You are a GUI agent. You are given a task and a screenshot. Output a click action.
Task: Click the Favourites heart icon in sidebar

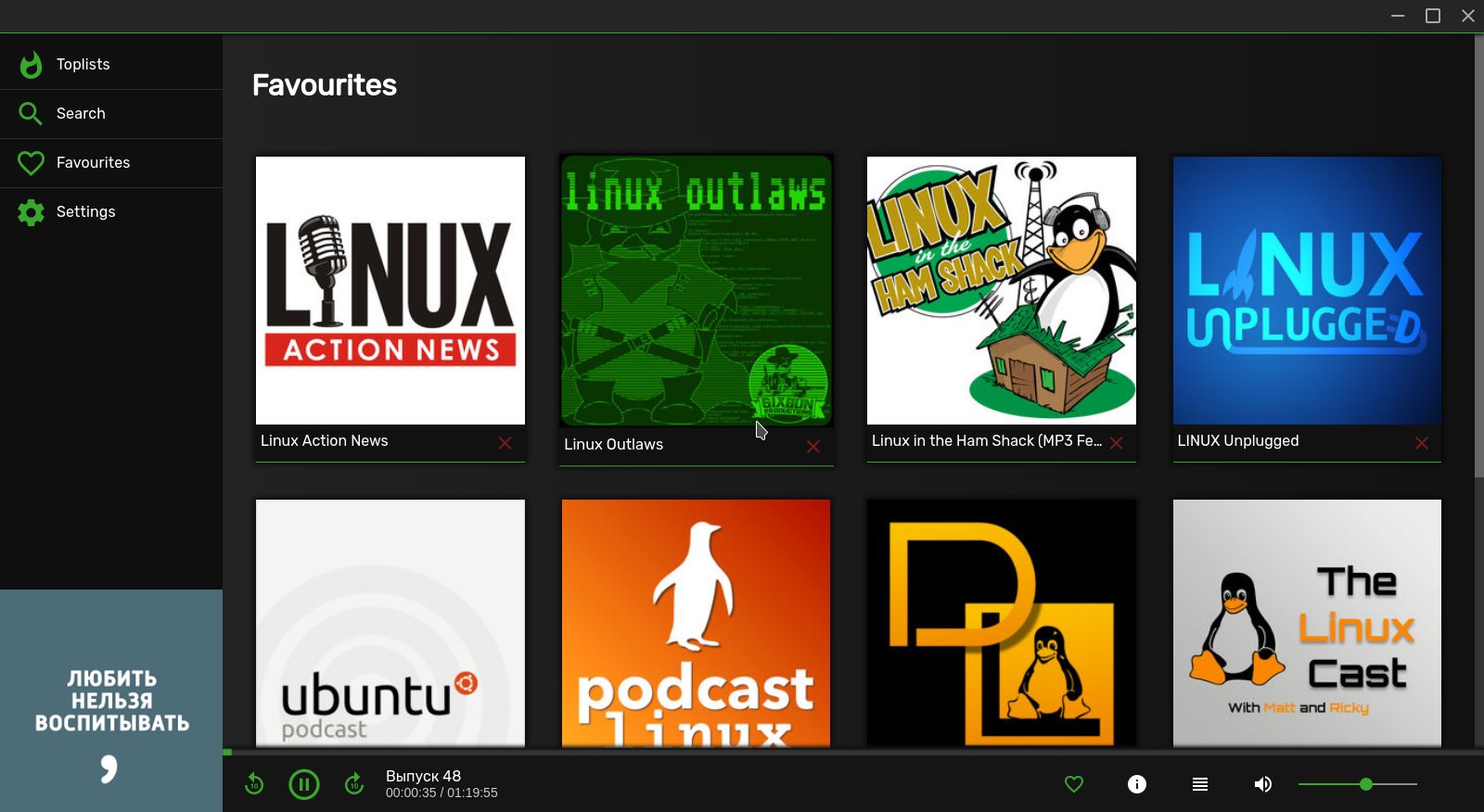(x=31, y=163)
